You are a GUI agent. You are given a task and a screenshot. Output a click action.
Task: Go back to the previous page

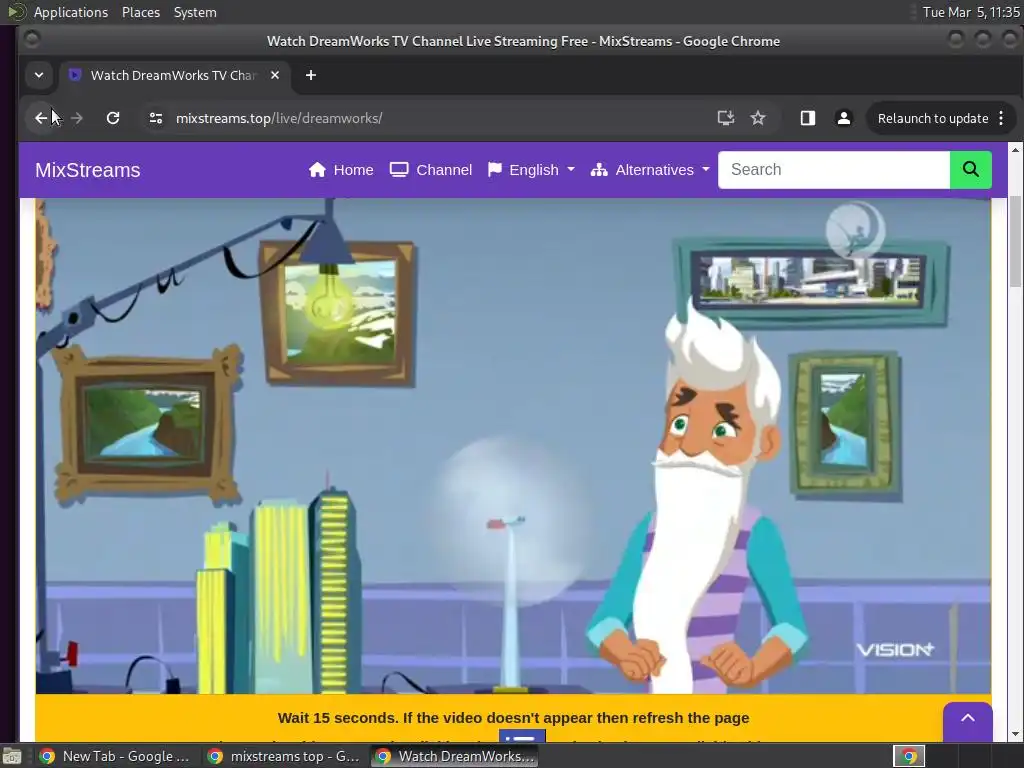41,118
